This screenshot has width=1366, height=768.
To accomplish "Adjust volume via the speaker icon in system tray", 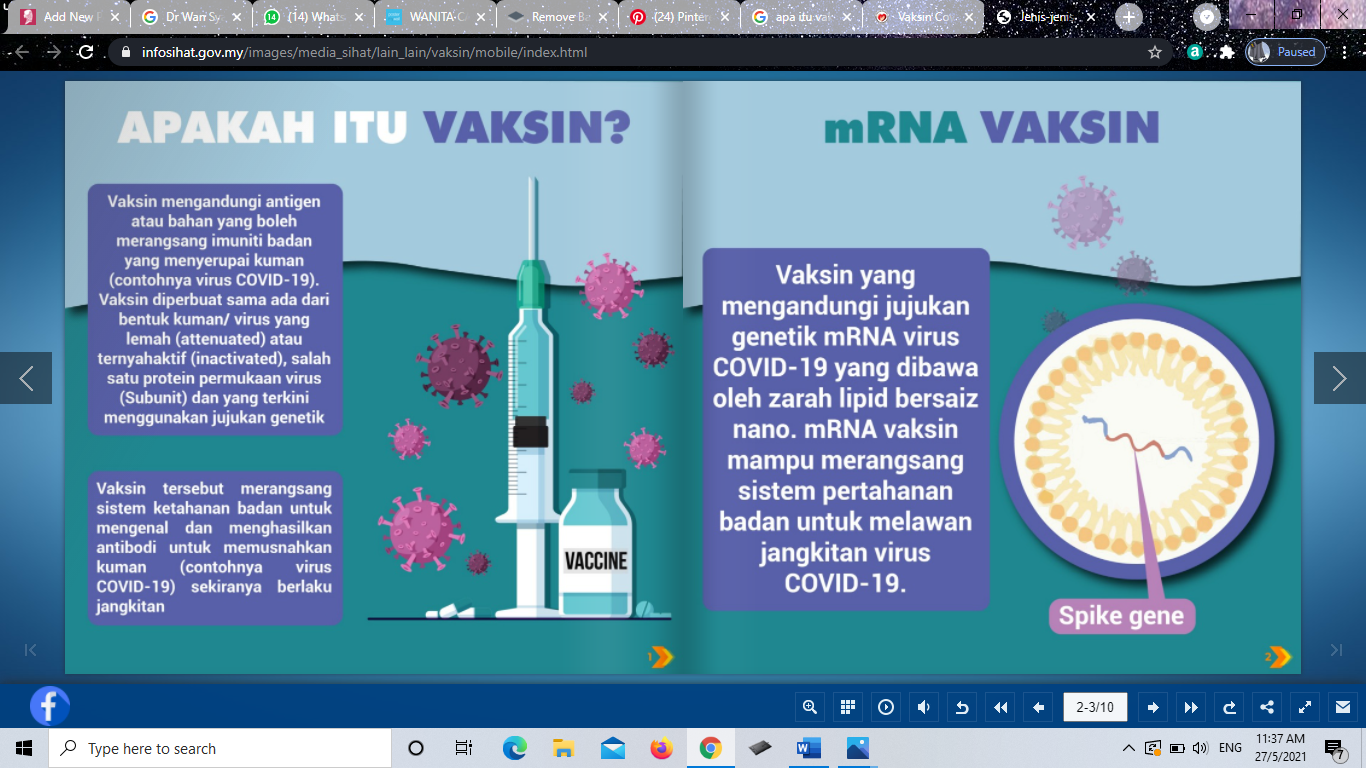I will (1201, 746).
